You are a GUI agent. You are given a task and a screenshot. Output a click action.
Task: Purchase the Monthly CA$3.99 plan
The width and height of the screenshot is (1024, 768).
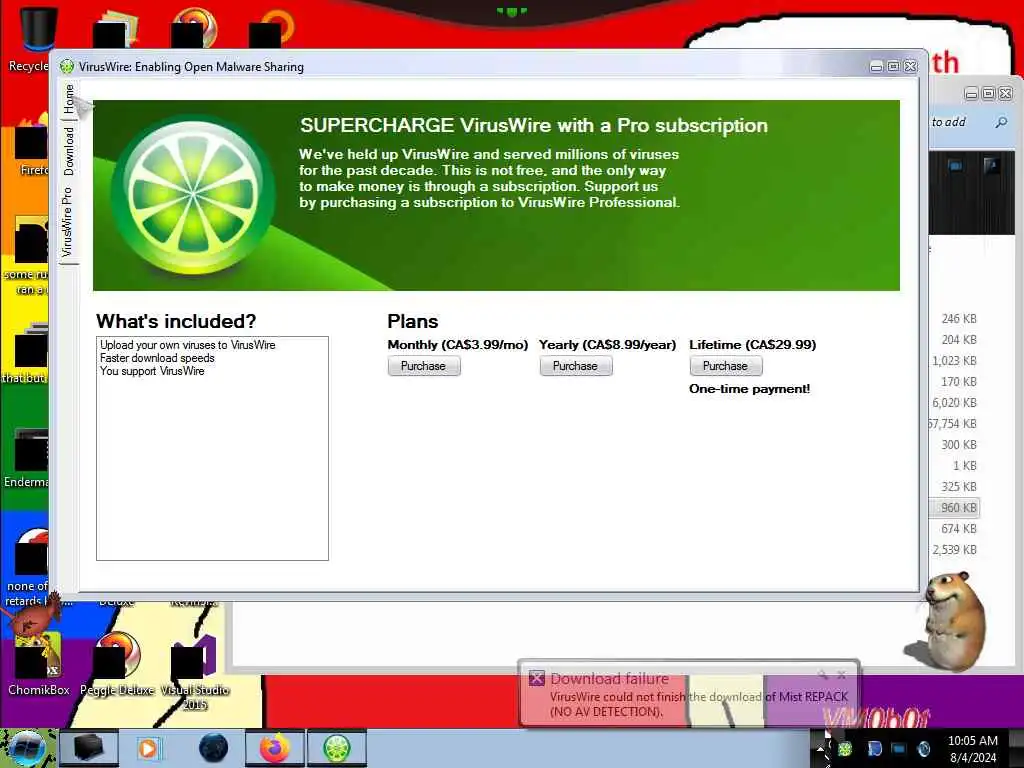pos(424,366)
